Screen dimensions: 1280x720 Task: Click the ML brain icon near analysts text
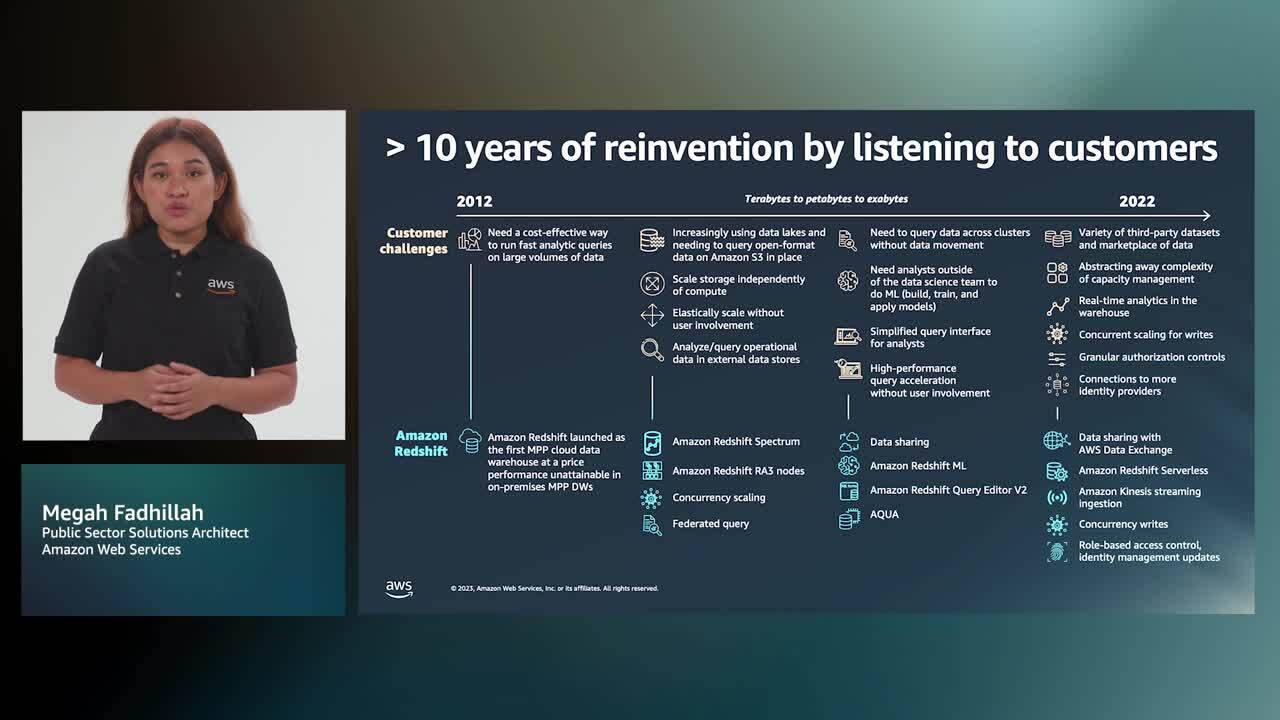[848, 281]
